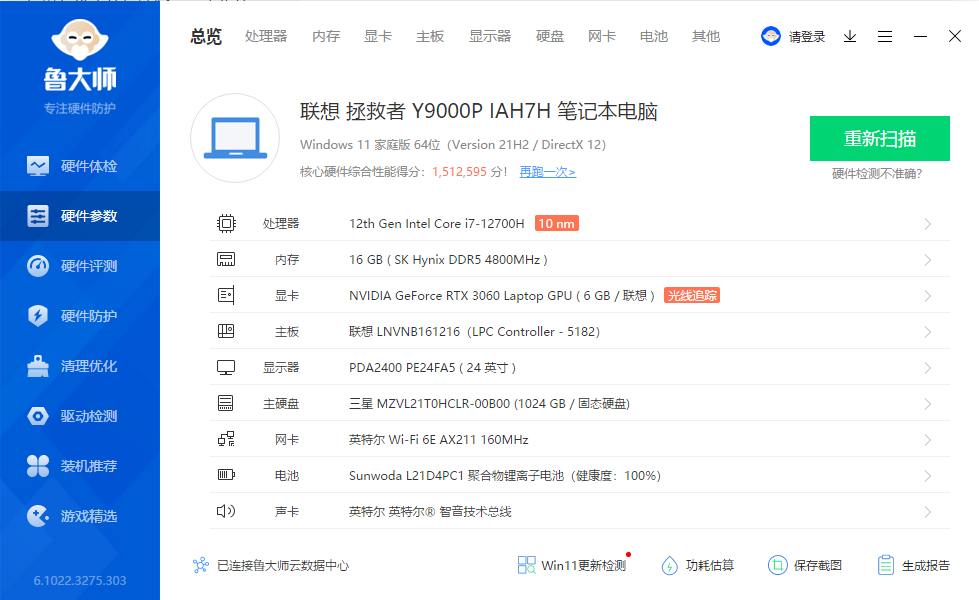The height and width of the screenshot is (600, 979).
Task: Click the motherboard icon
Action: [x=226, y=331]
